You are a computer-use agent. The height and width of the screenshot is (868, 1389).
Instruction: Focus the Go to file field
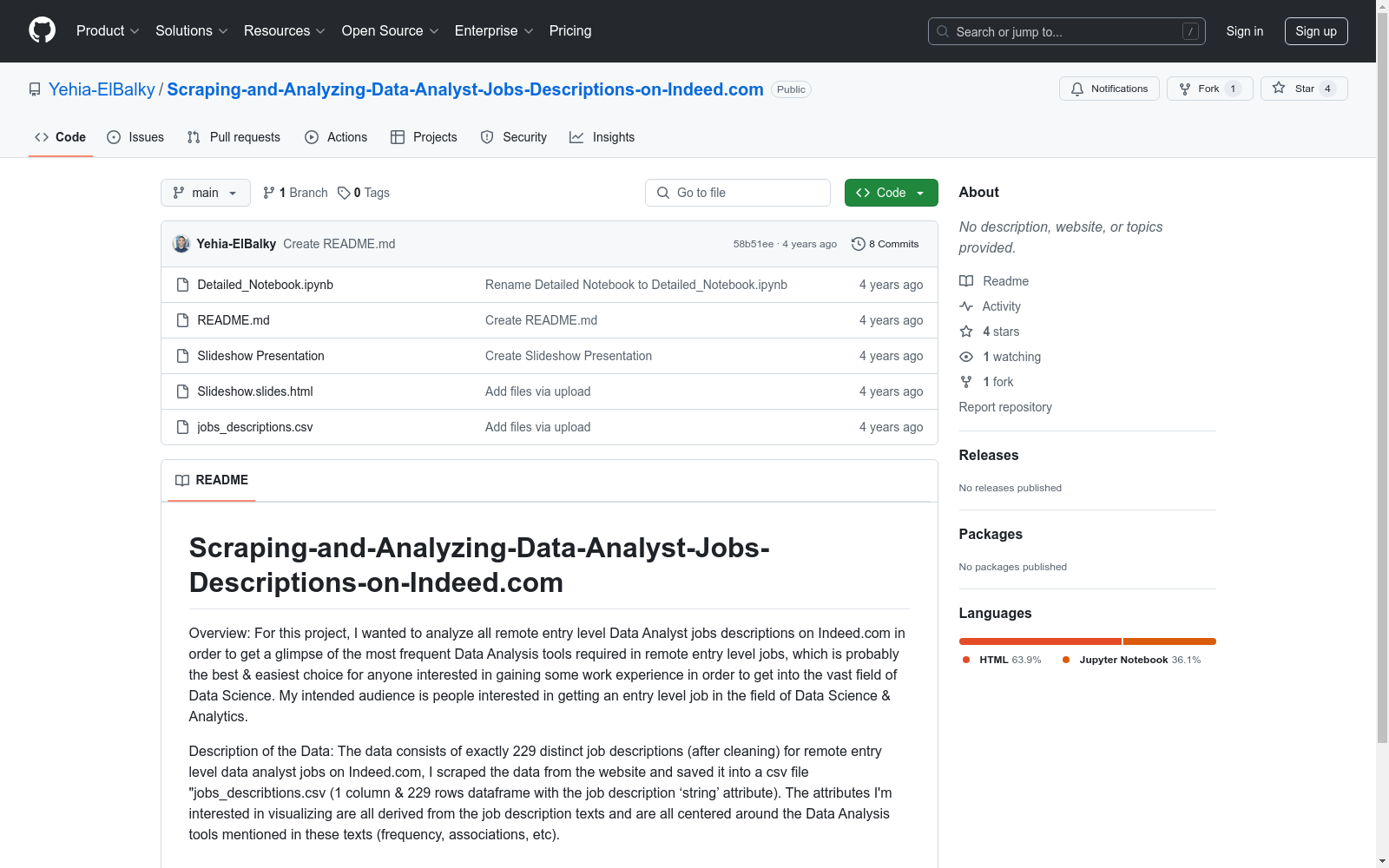click(x=738, y=193)
